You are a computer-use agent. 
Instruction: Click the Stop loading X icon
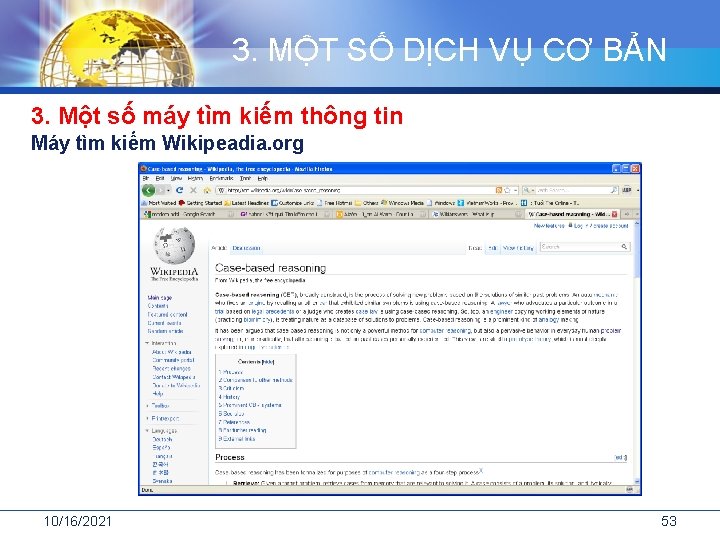coord(193,190)
